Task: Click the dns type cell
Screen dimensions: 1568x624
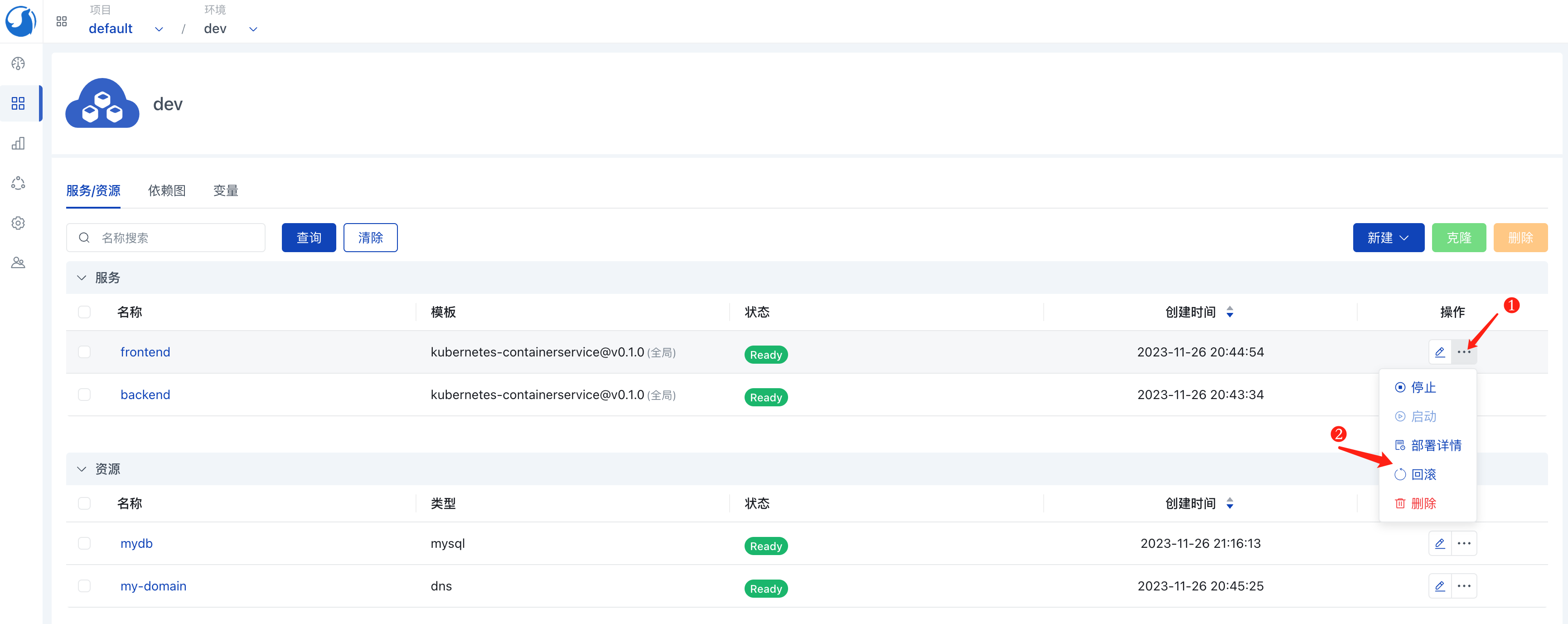Action: click(x=441, y=586)
